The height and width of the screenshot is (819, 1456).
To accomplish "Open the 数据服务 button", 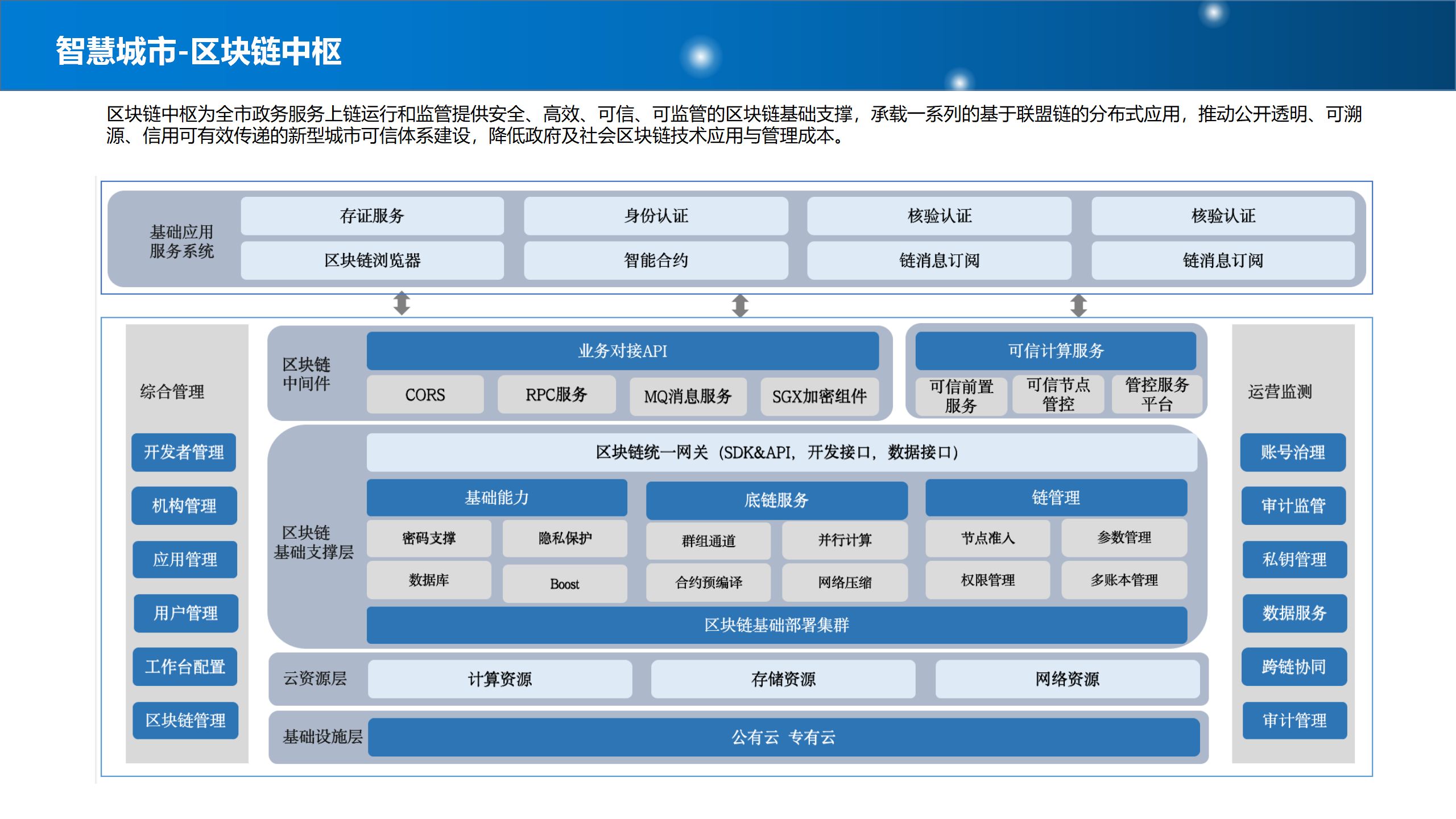I will point(1294,613).
